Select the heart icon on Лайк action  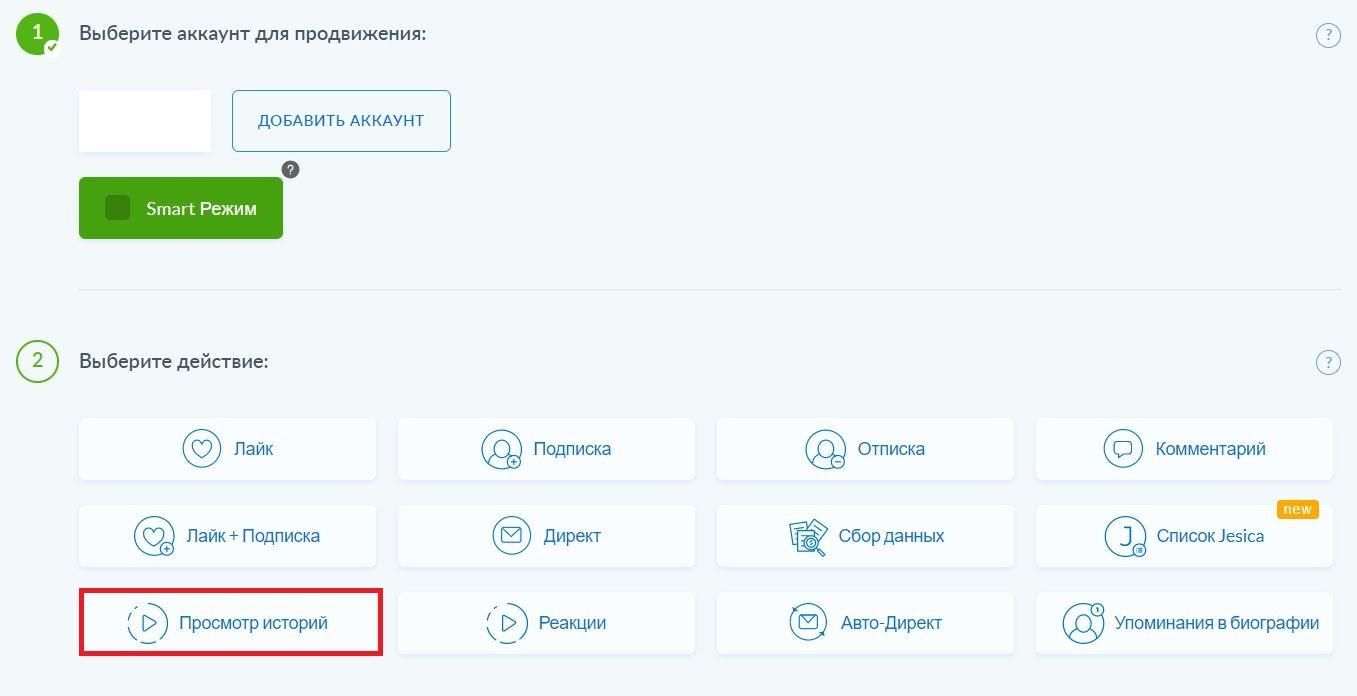(201, 448)
